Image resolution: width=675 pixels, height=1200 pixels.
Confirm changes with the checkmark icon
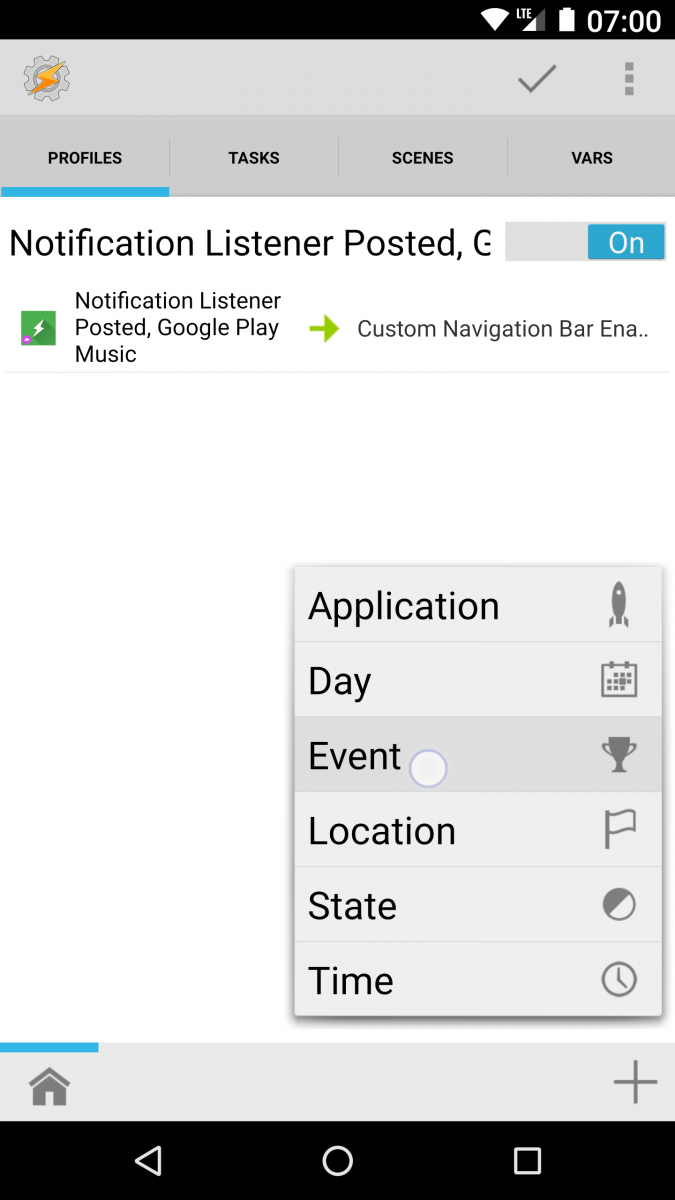coord(536,78)
